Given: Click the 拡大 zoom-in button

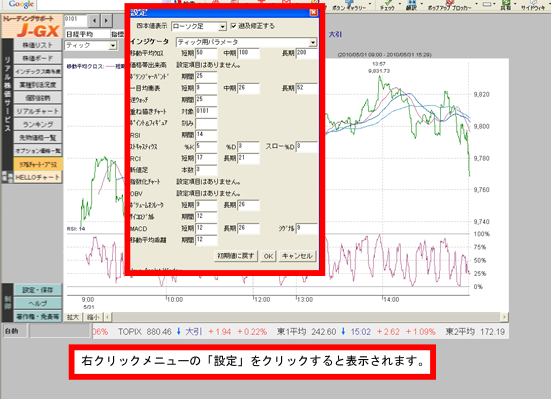Looking at the screenshot, I should point(73,317).
